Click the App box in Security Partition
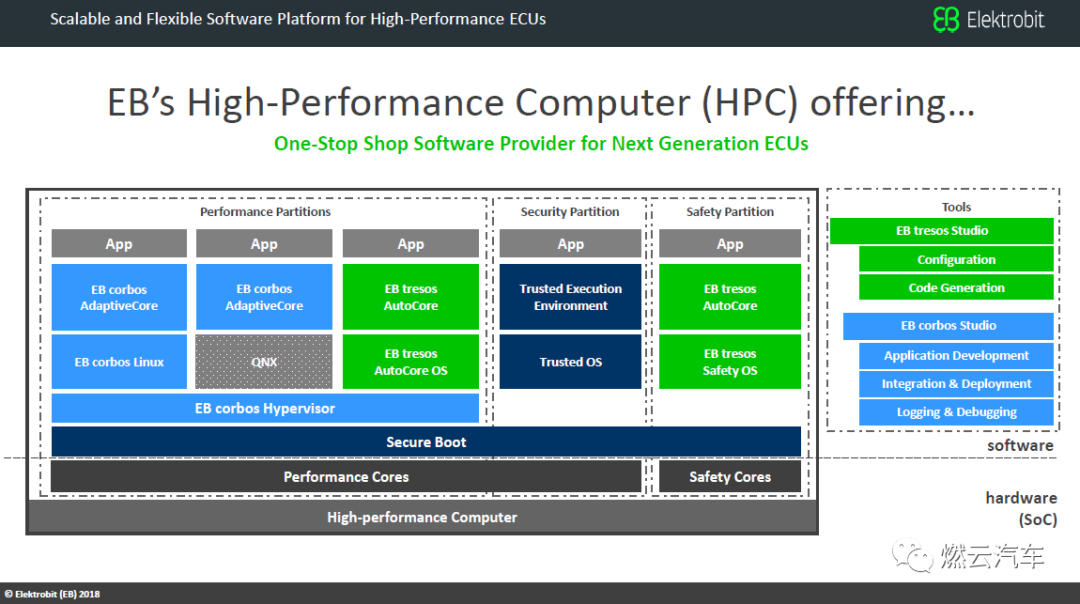Viewport: 1080px width, 604px height. [570, 244]
